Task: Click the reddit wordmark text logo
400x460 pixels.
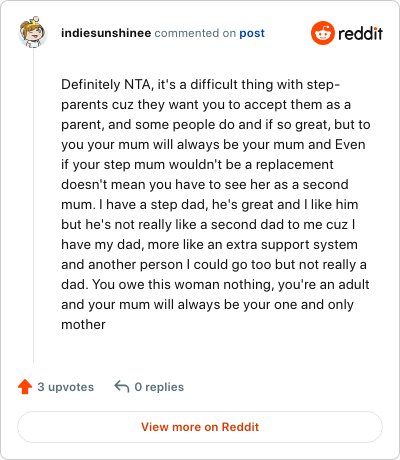Action: [x=360, y=33]
